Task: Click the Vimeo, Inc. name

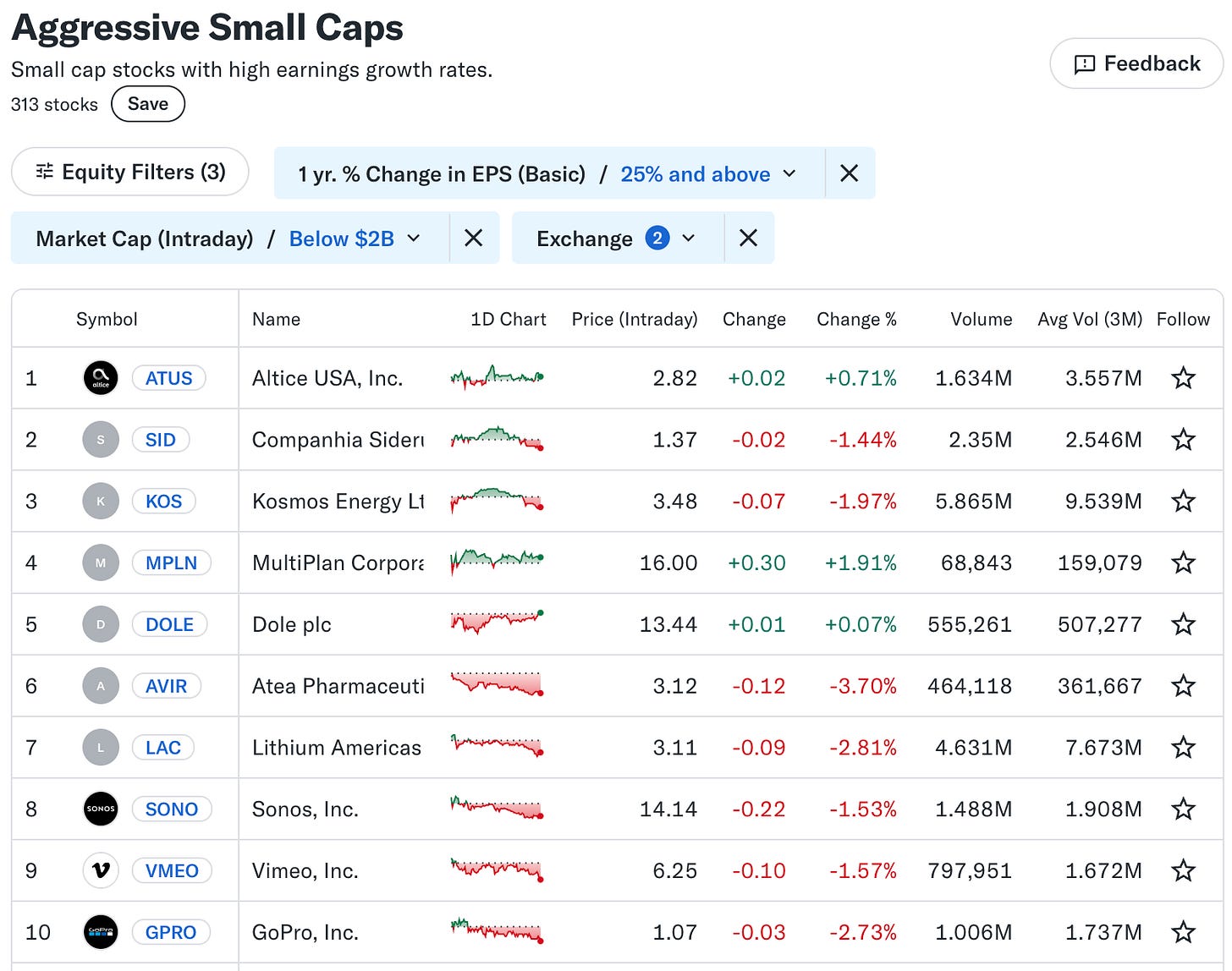Action: (305, 870)
